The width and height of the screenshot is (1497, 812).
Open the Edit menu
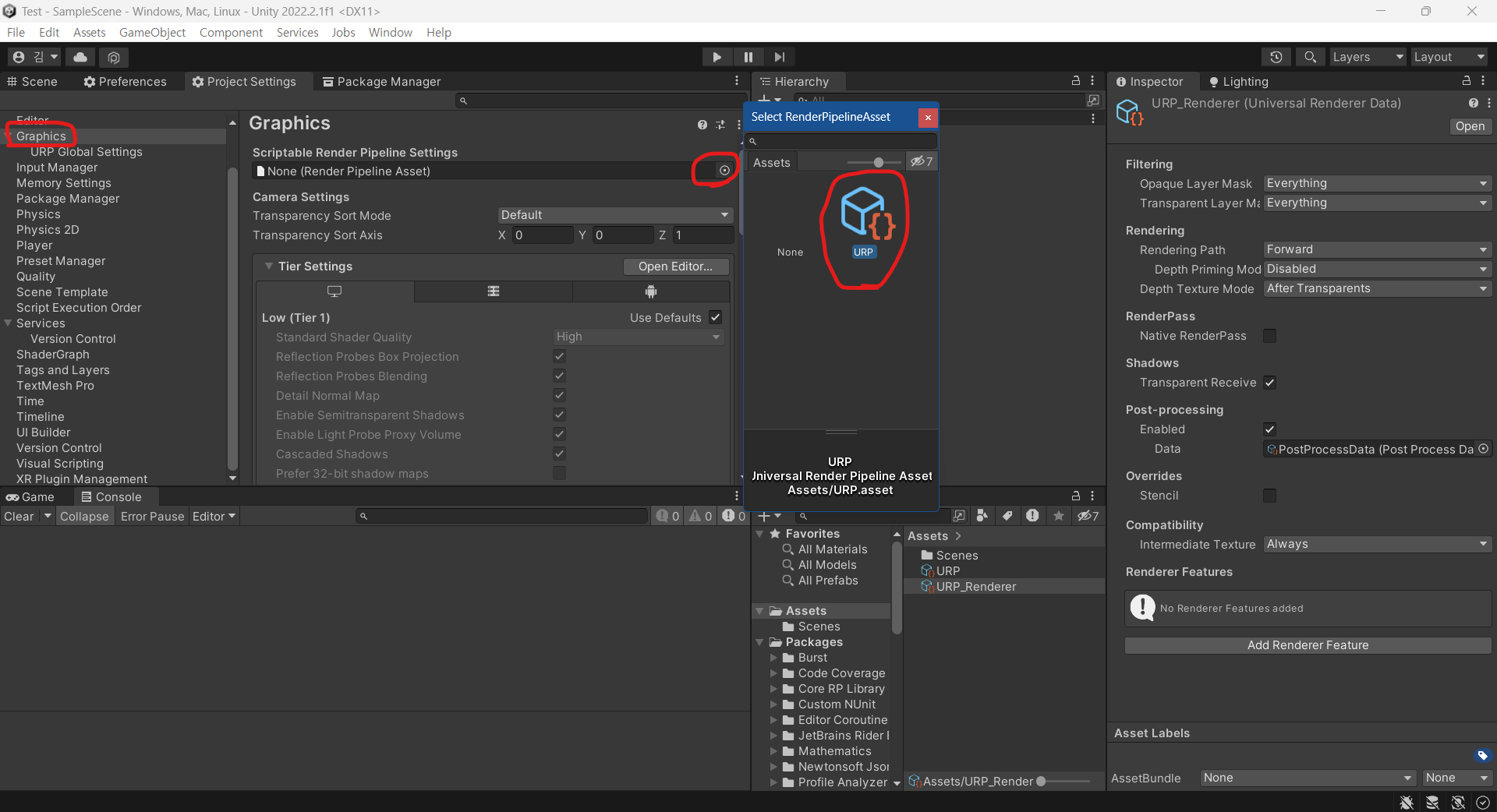pos(49,33)
